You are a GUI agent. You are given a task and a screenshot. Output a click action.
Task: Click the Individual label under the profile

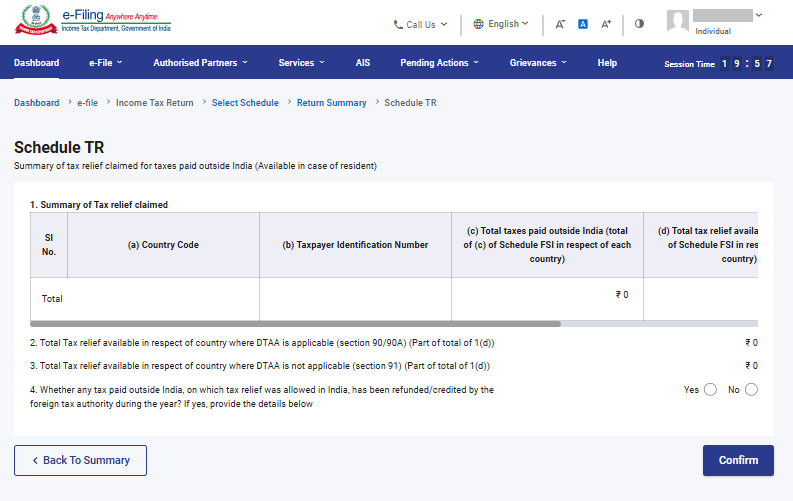(713, 31)
